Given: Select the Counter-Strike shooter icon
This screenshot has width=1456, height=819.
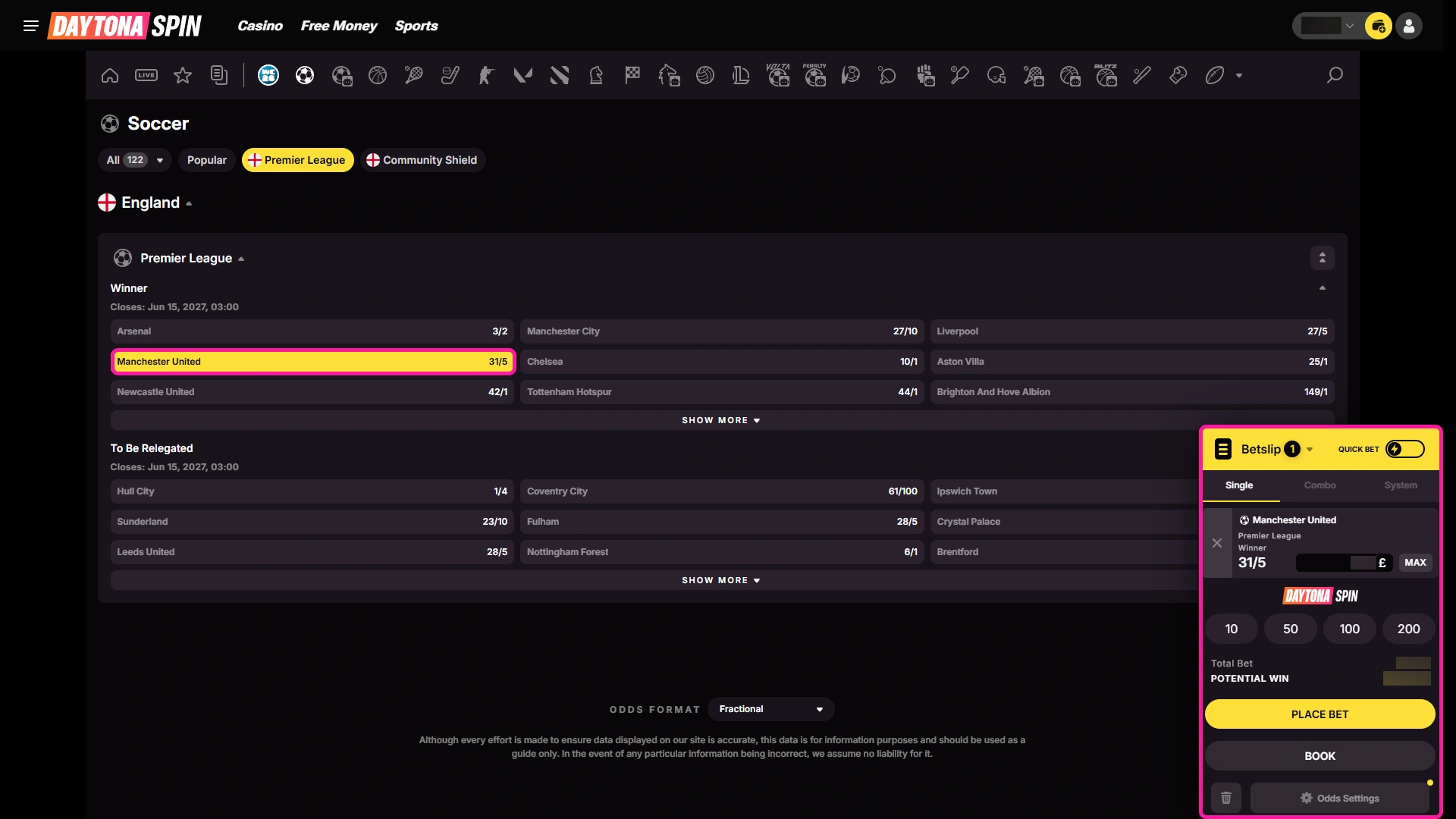Looking at the screenshot, I should 486,75.
